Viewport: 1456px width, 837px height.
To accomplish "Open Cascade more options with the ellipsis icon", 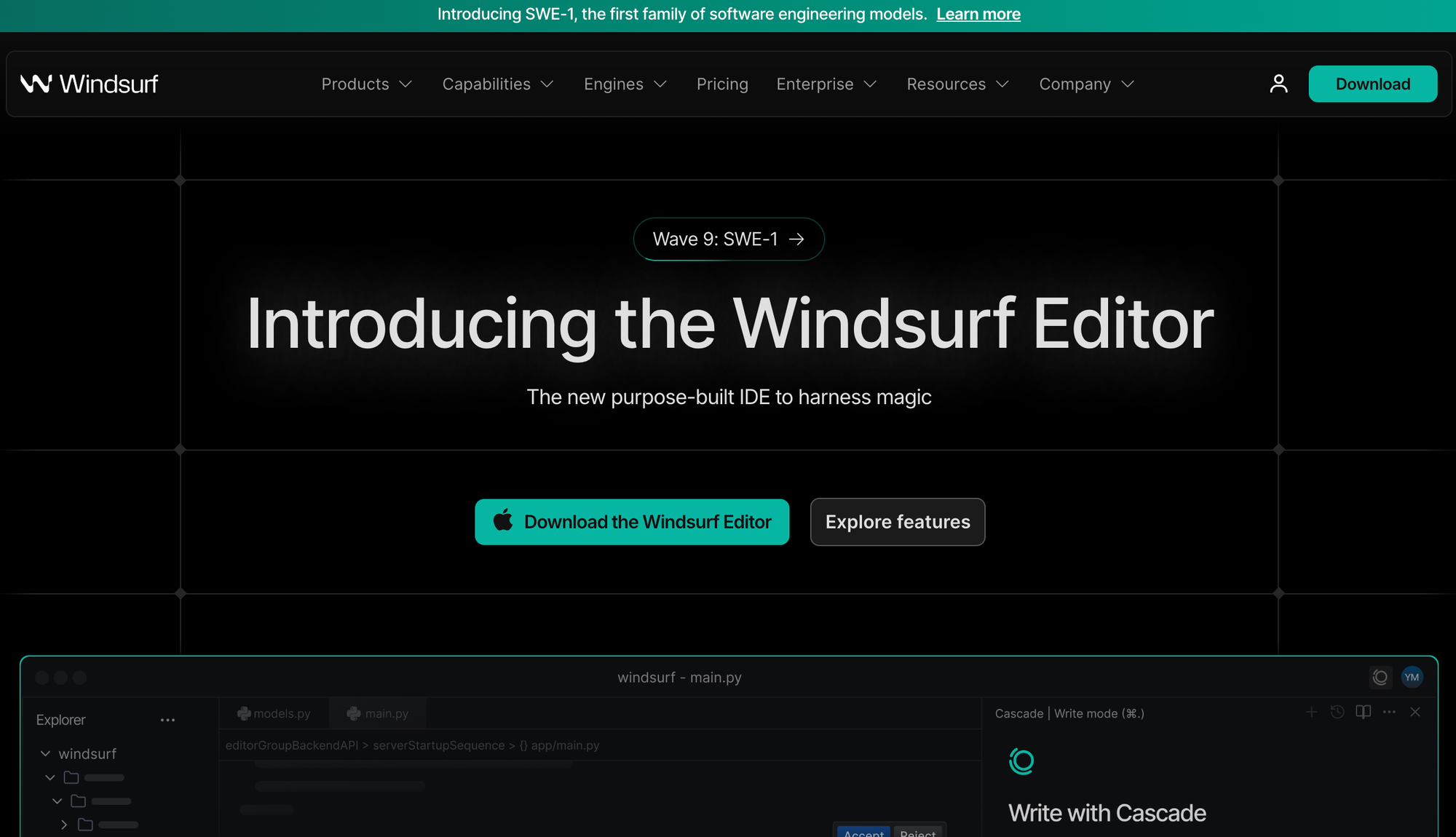I will coord(1389,713).
